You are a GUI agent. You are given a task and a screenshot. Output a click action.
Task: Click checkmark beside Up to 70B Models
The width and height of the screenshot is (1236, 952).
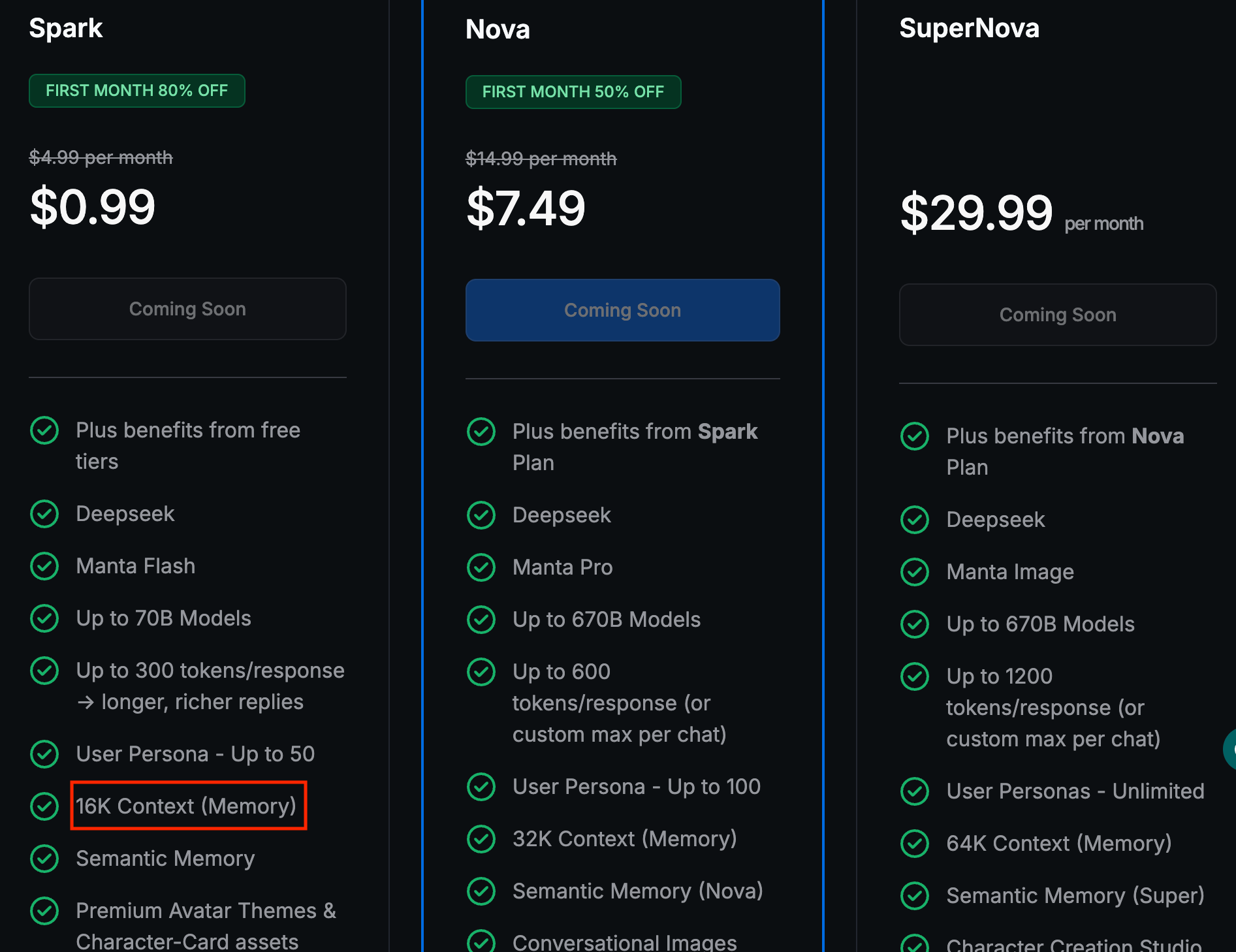click(x=44, y=618)
